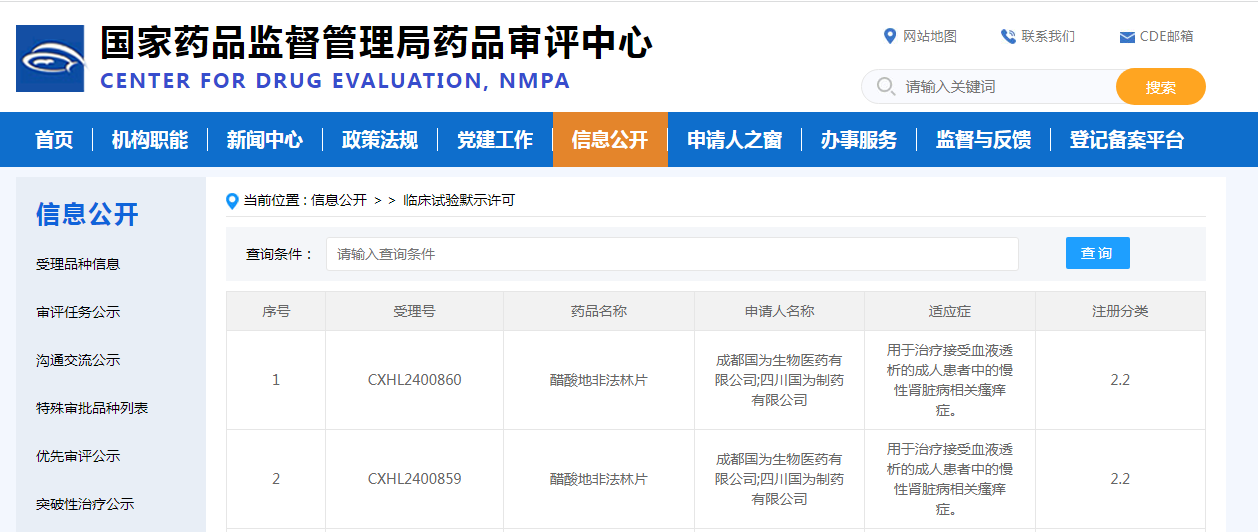This screenshot has height=532, width=1258.
Task: Click the 信息公开 breadcrumb link
Action: (x=339, y=200)
